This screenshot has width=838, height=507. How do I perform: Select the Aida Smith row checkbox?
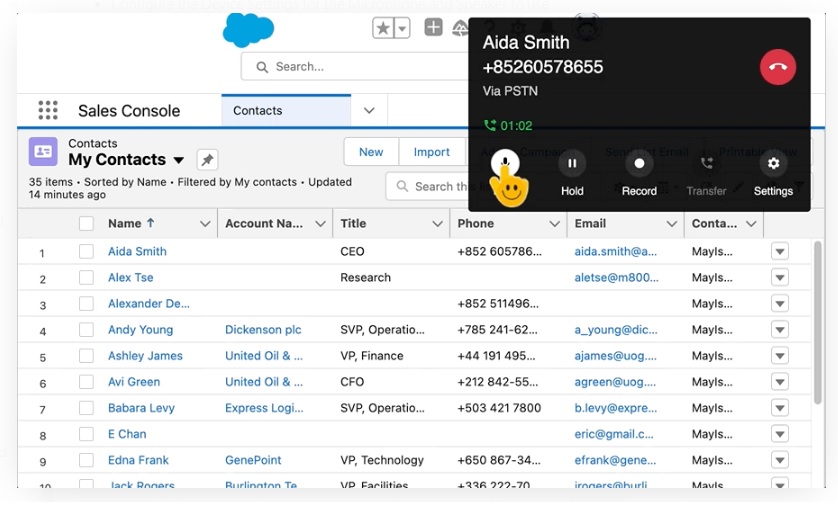86,251
